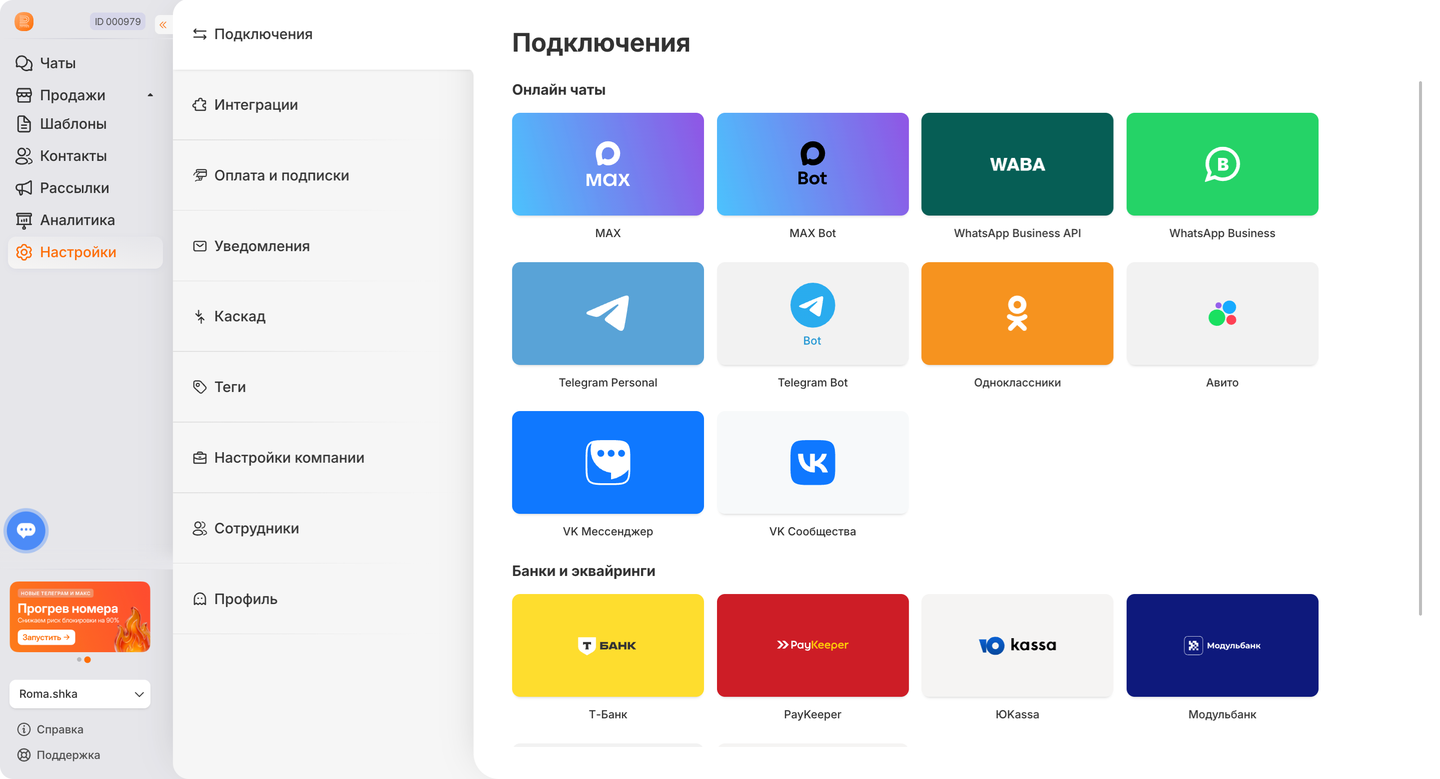Image resolution: width=1440 pixels, height=779 pixels.
Task: Open the Сотрудники settings tab
Action: point(323,528)
